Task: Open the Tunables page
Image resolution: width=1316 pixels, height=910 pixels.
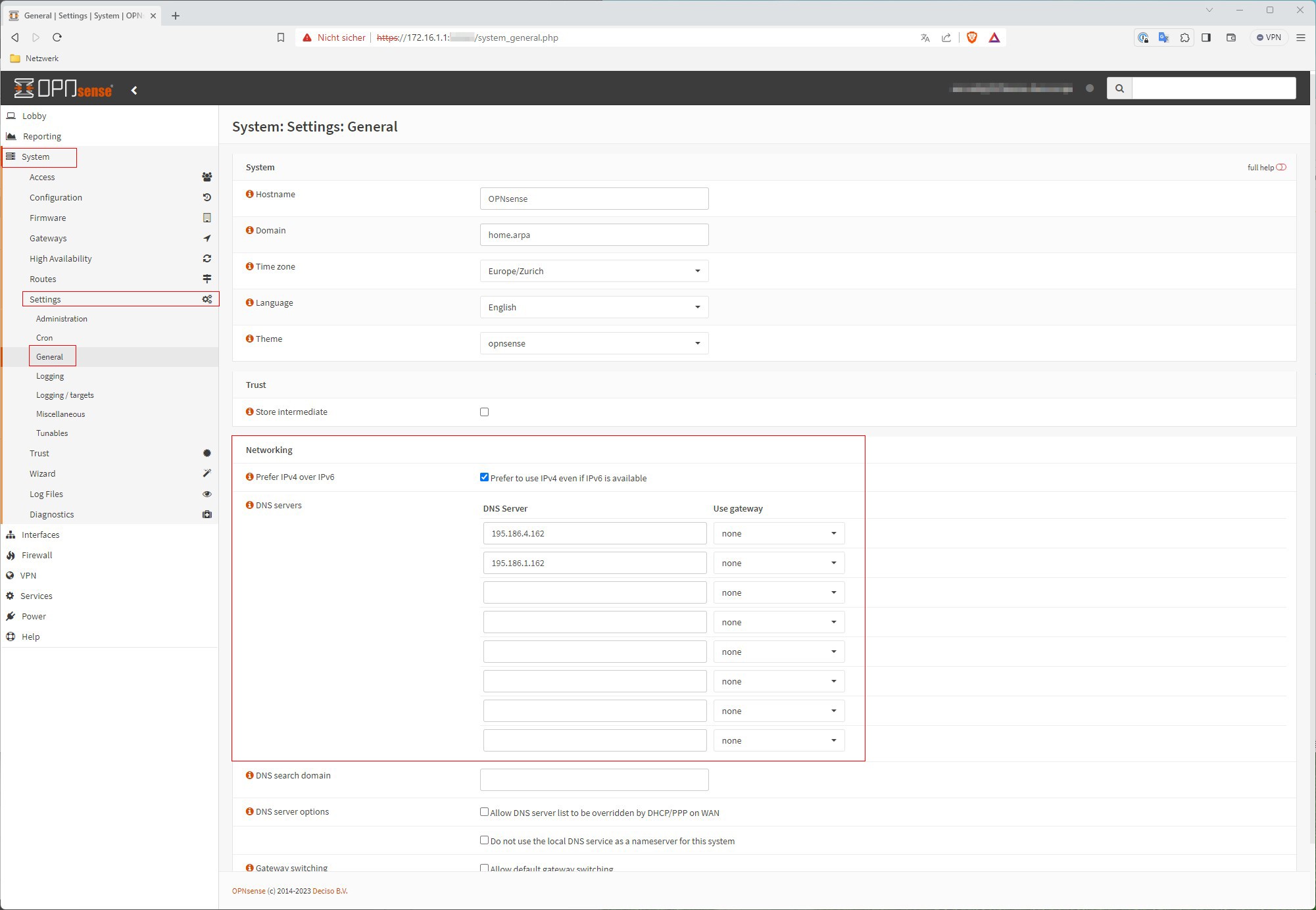Action: click(52, 433)
